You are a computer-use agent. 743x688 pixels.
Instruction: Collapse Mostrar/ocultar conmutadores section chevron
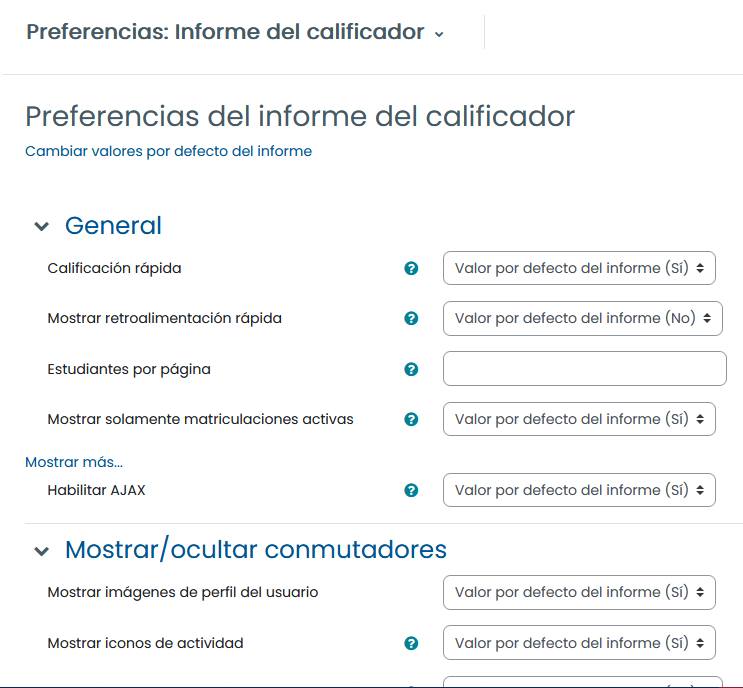click(x=42, y=551)
